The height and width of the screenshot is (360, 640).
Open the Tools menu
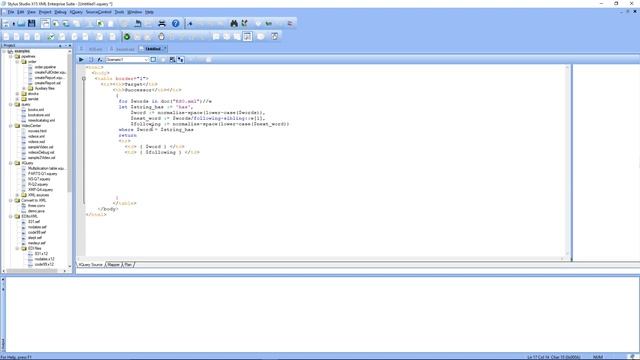click(x=119, y=12)
